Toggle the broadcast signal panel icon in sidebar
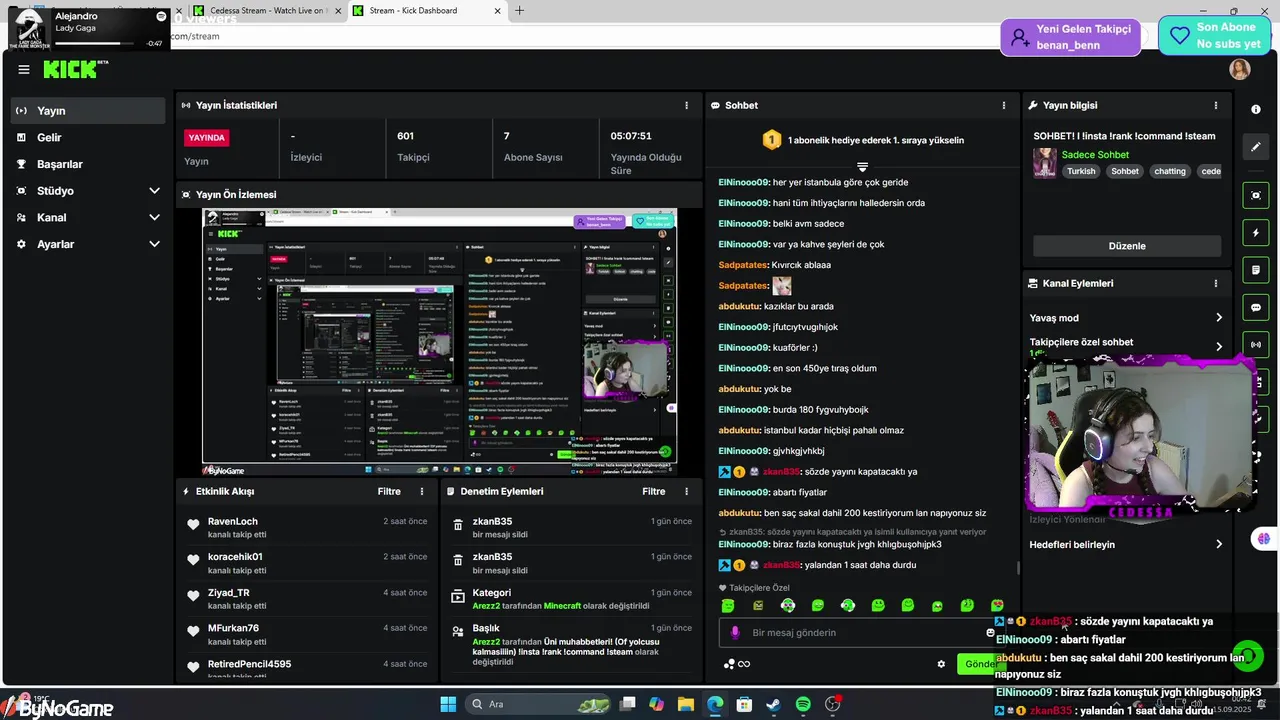Screen dimensions: 1280x720 point(1256,344)
